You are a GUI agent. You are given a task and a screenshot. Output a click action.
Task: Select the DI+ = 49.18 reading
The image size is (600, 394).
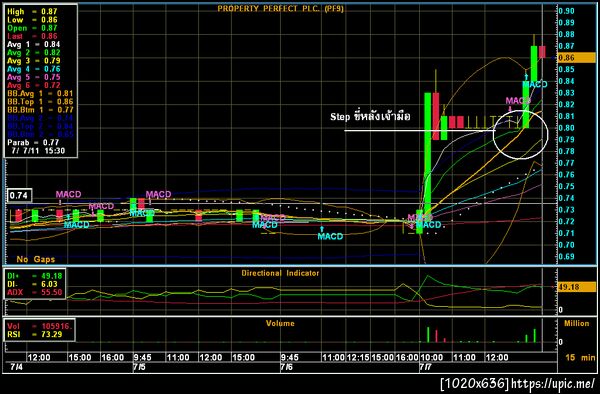[x=35, y=276]
